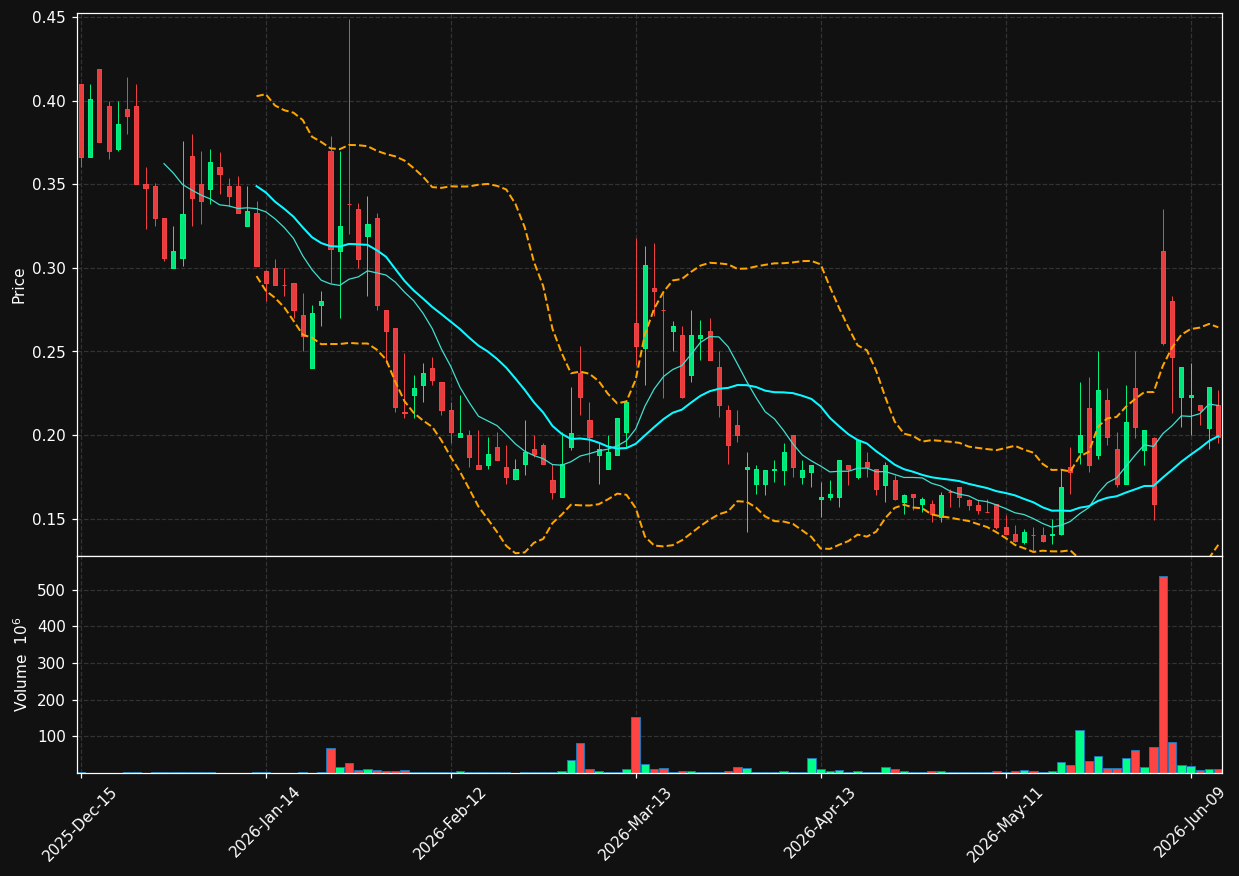Click the 2025-Dec-15 date label

point(79,824)
